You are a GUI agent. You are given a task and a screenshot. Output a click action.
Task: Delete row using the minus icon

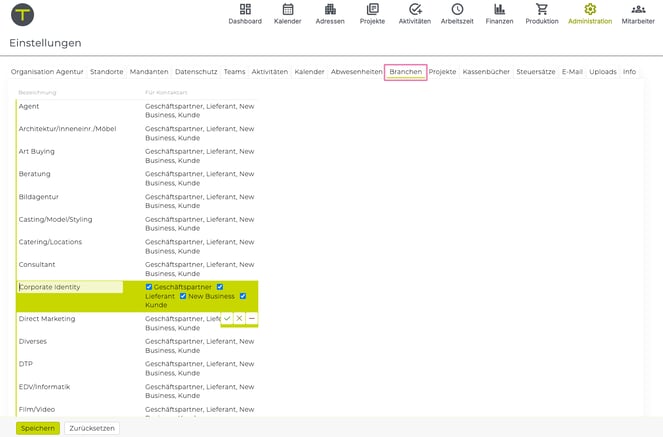[252, 318]
